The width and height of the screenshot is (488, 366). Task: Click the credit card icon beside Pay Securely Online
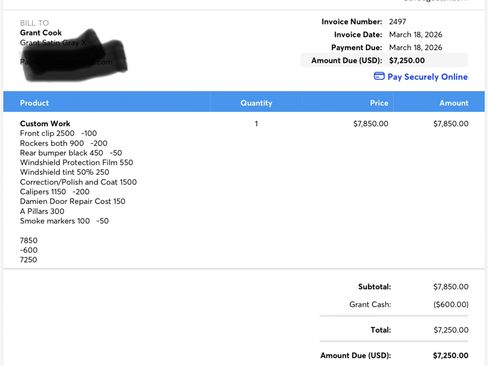(379, 76)
